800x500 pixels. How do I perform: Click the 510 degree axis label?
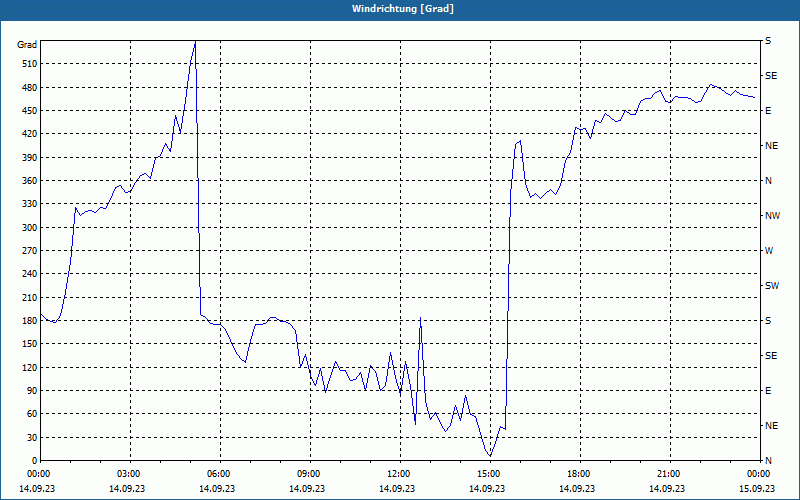tap(30, 64)
